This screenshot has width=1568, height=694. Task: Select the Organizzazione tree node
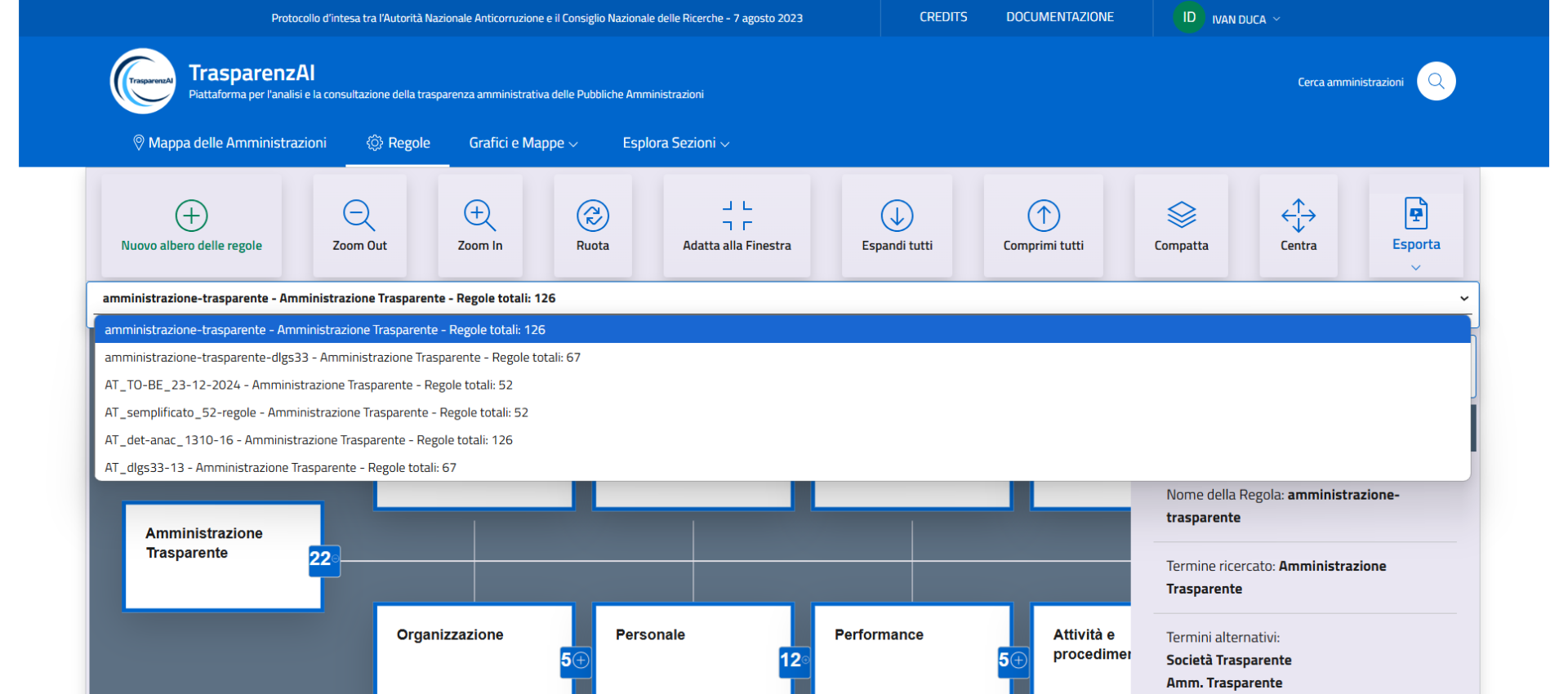(x=474, y=648)
